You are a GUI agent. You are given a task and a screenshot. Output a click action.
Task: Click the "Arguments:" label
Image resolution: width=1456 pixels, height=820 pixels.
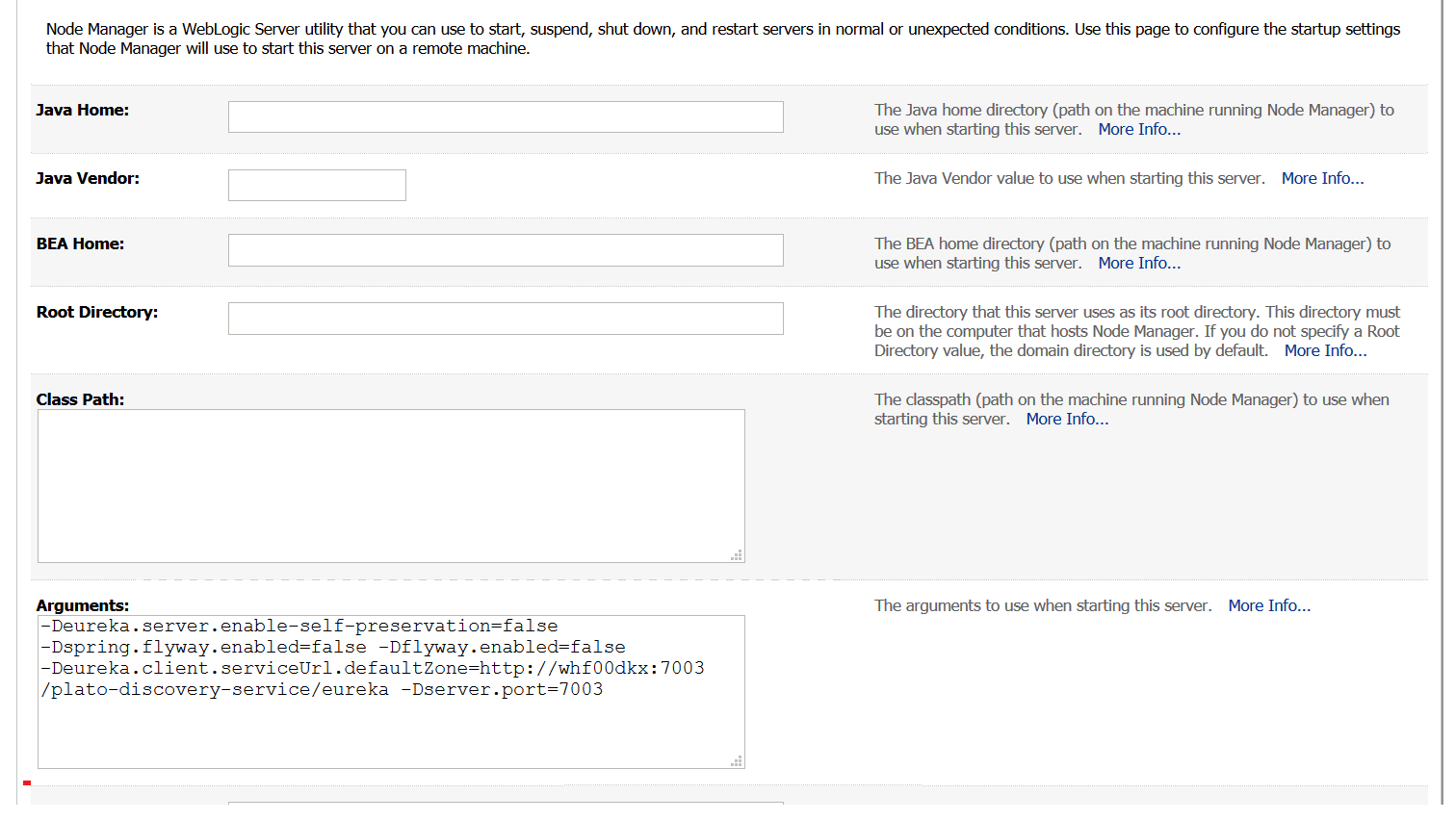pyautogui.click(x=83, y=606)
